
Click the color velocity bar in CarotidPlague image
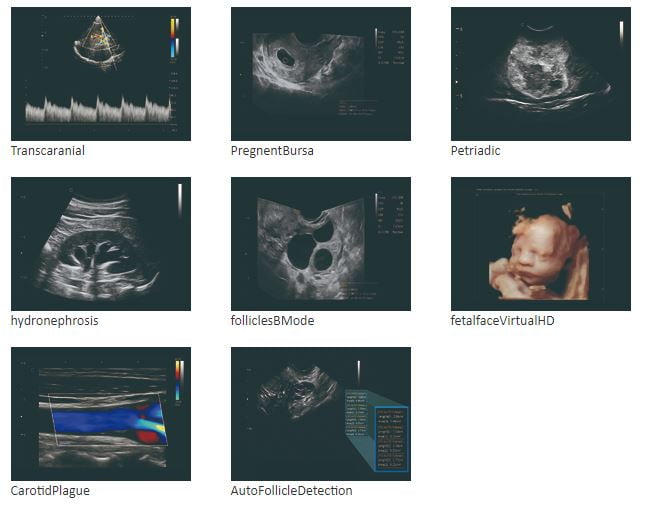[178, 380]
